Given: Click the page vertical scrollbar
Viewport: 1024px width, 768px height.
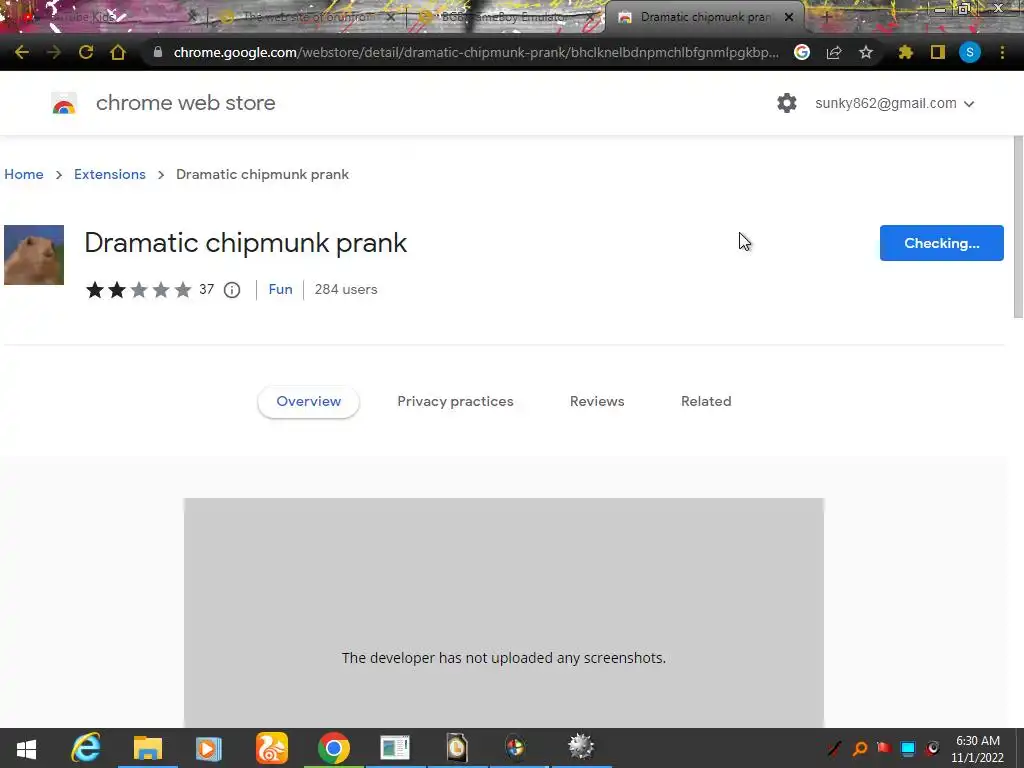Looking at the screenshot, I should tap(1017, 227).
